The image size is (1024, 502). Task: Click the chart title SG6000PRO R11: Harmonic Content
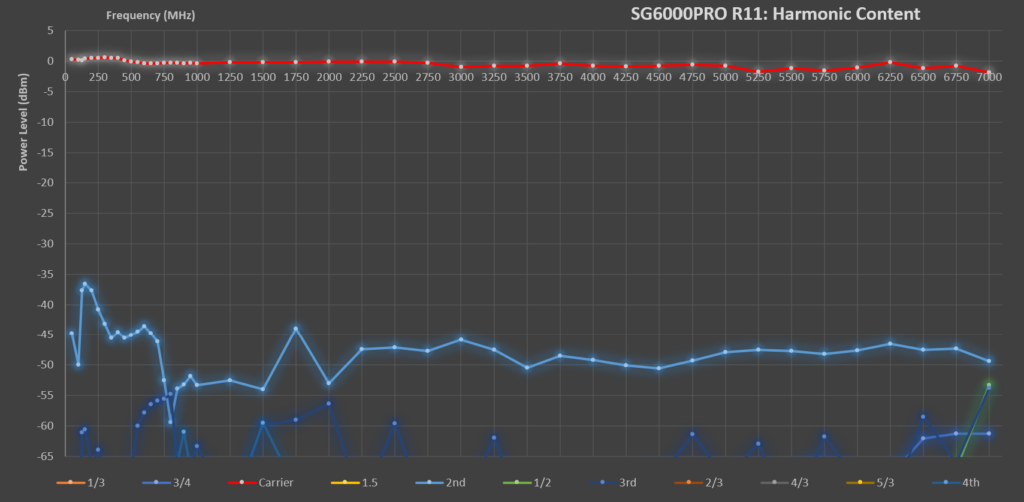click(x=775, y=14)
